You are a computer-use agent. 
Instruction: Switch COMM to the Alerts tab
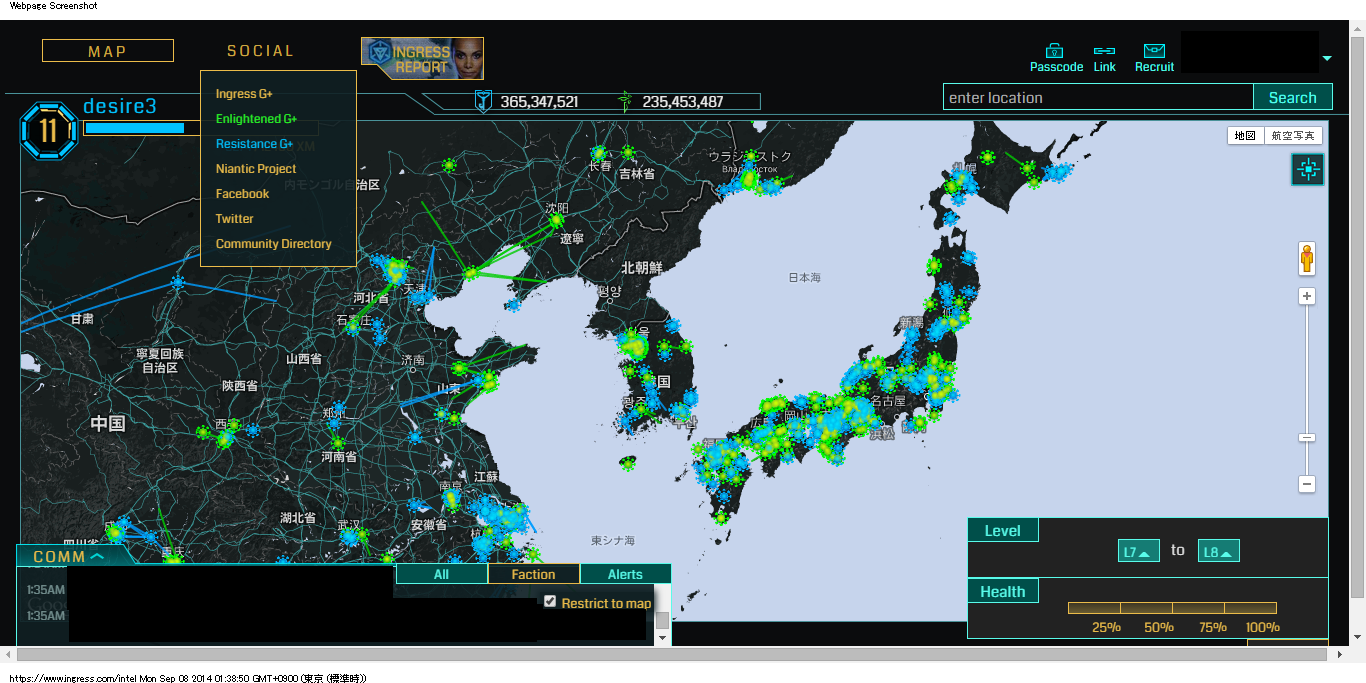(625, 574)
